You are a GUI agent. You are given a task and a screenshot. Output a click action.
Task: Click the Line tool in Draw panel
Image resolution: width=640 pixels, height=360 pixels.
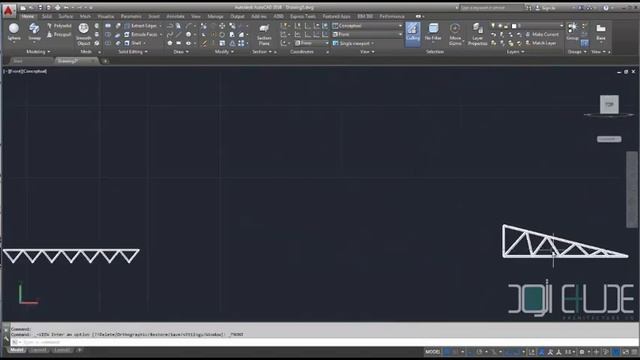tap(178, 35)
